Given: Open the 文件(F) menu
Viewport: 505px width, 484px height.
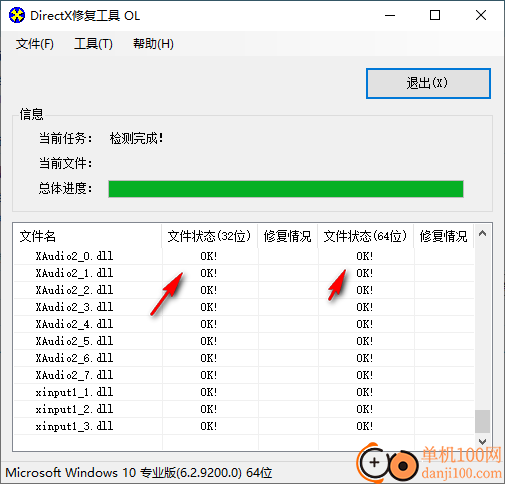Looking at the screenshot, I should click(35, 44).
